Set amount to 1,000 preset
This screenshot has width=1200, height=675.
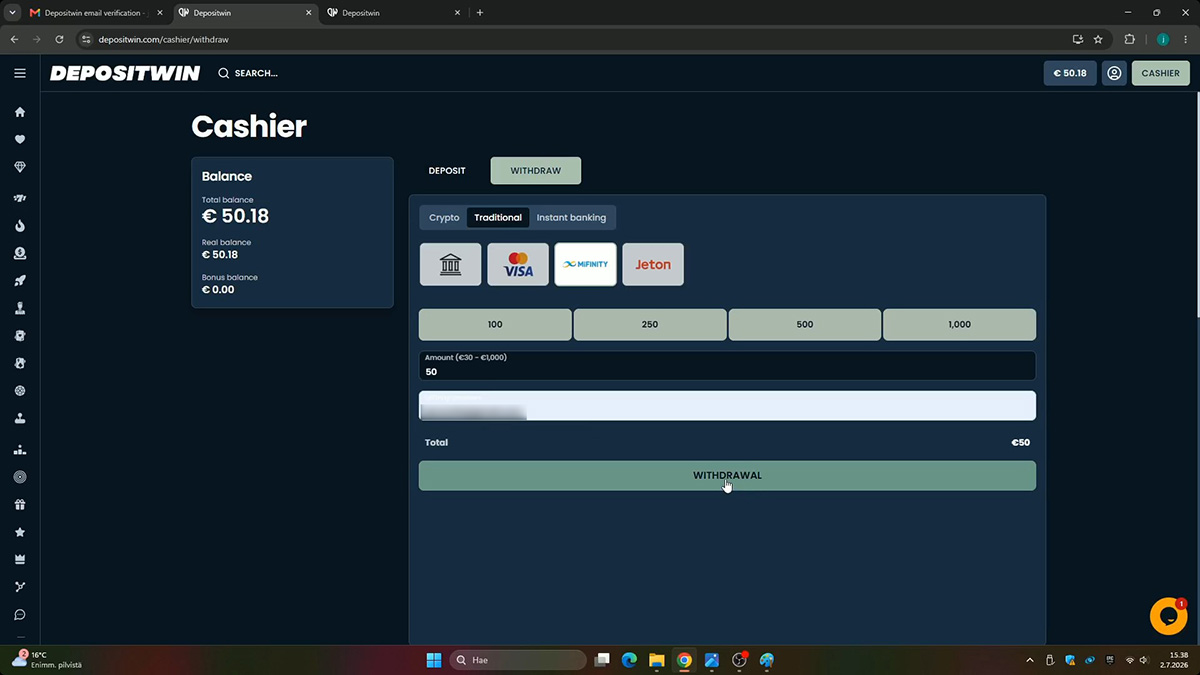tap(960, 324)
